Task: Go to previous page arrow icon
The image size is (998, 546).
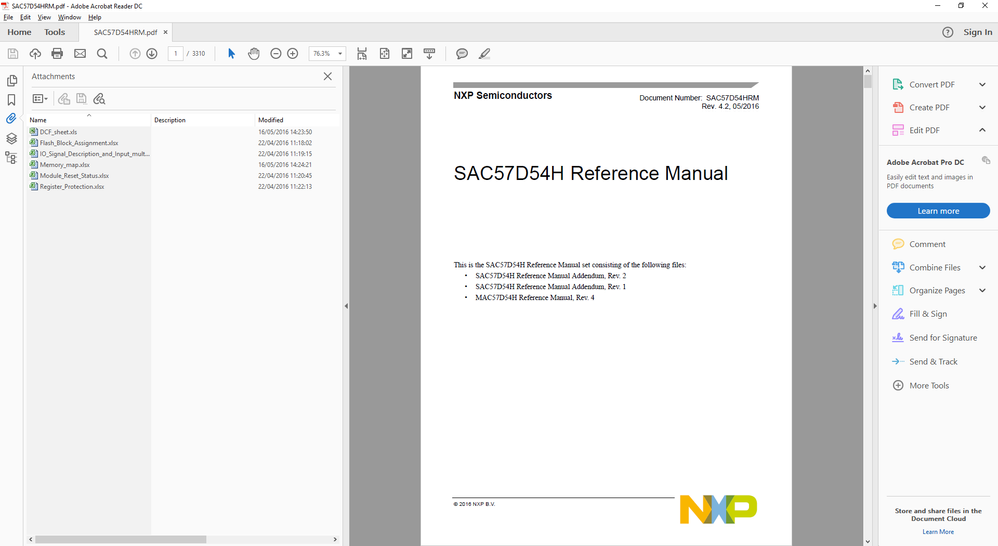Action: tap(135, 54)
